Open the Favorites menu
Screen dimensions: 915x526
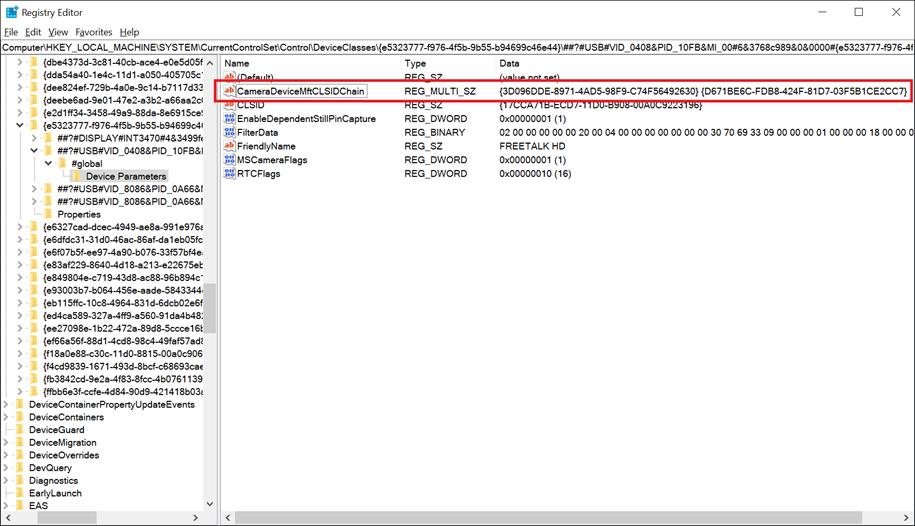[93, 32]
